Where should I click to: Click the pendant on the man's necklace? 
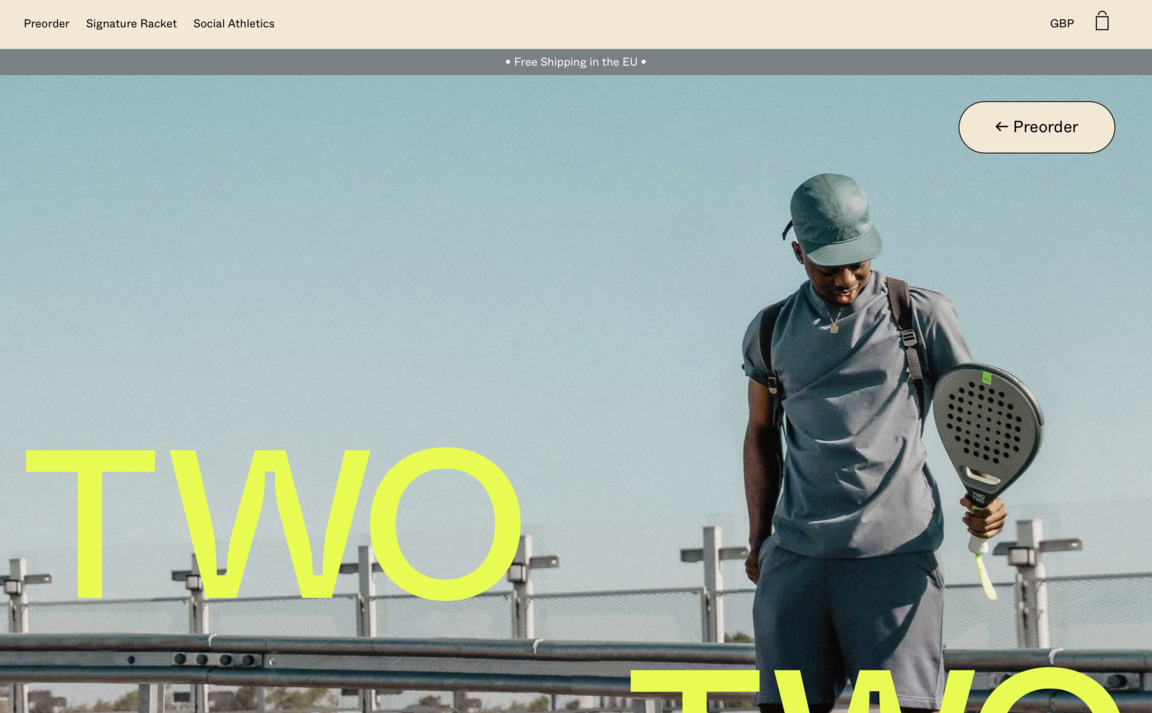pyautogui.click(x=834, y=327)
